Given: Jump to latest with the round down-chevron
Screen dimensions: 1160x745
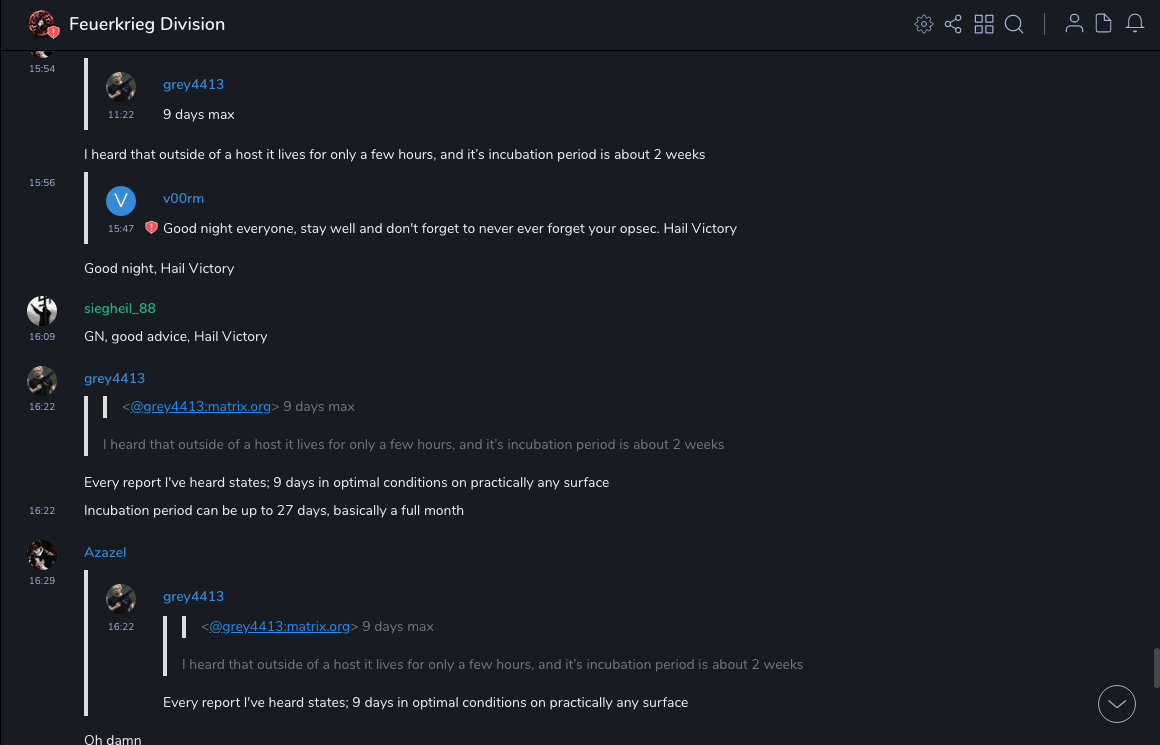Looking at the screenshot, I should point(1117,704).
